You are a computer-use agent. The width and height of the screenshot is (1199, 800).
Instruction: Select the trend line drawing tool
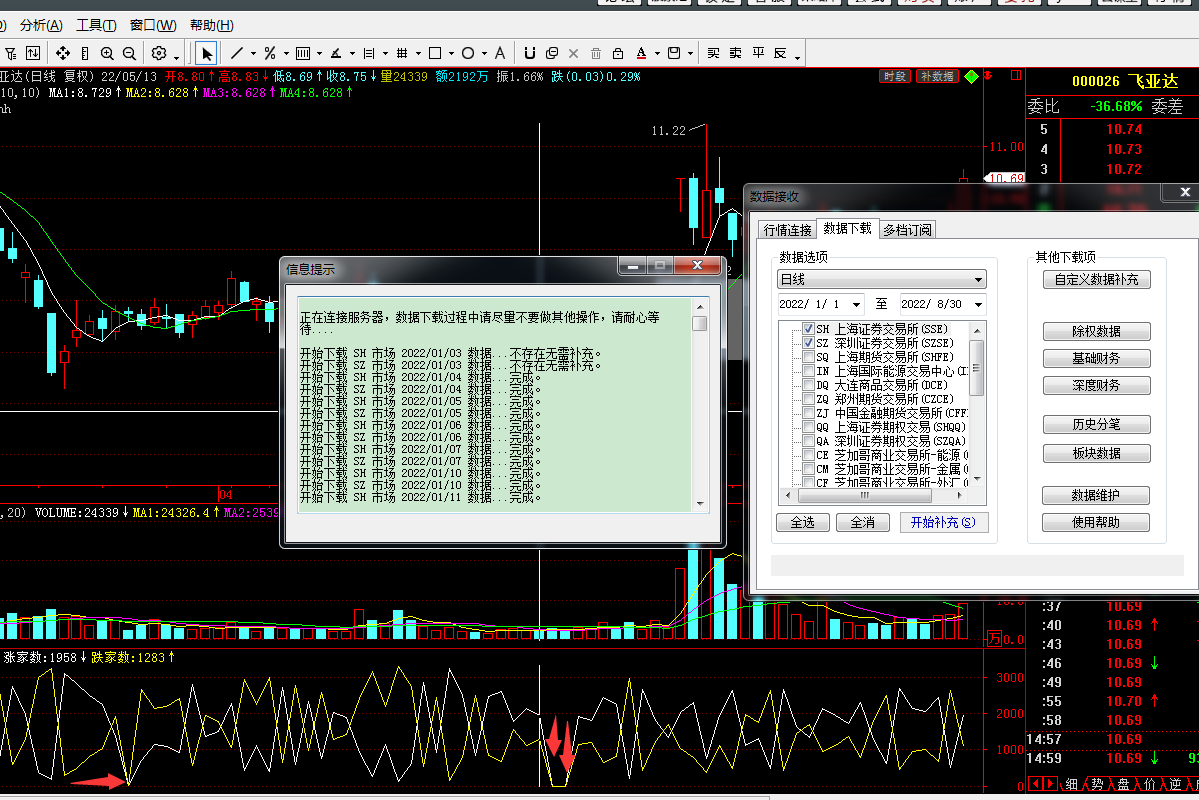[237, 54]
